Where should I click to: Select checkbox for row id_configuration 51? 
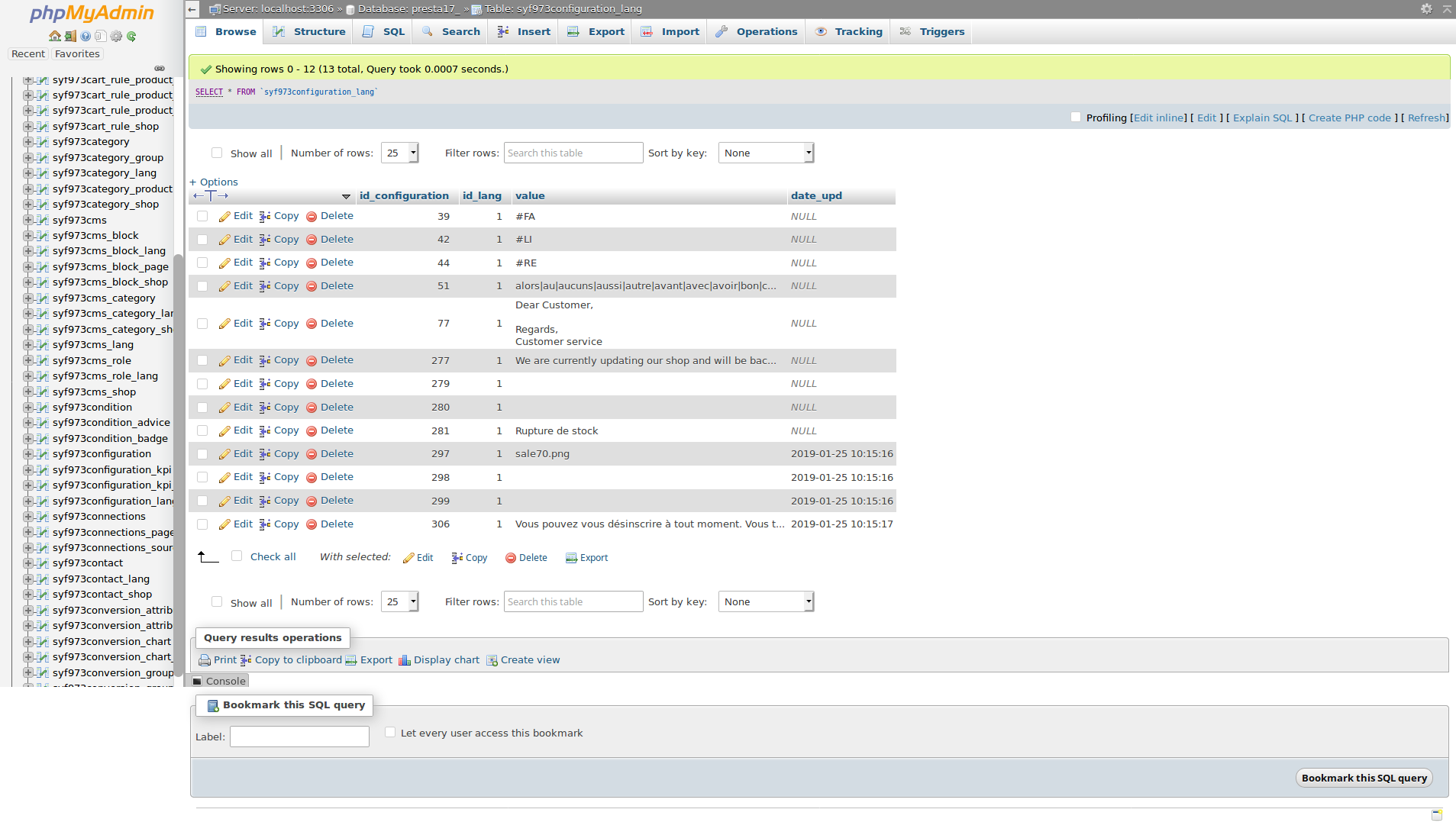(202, 286)
